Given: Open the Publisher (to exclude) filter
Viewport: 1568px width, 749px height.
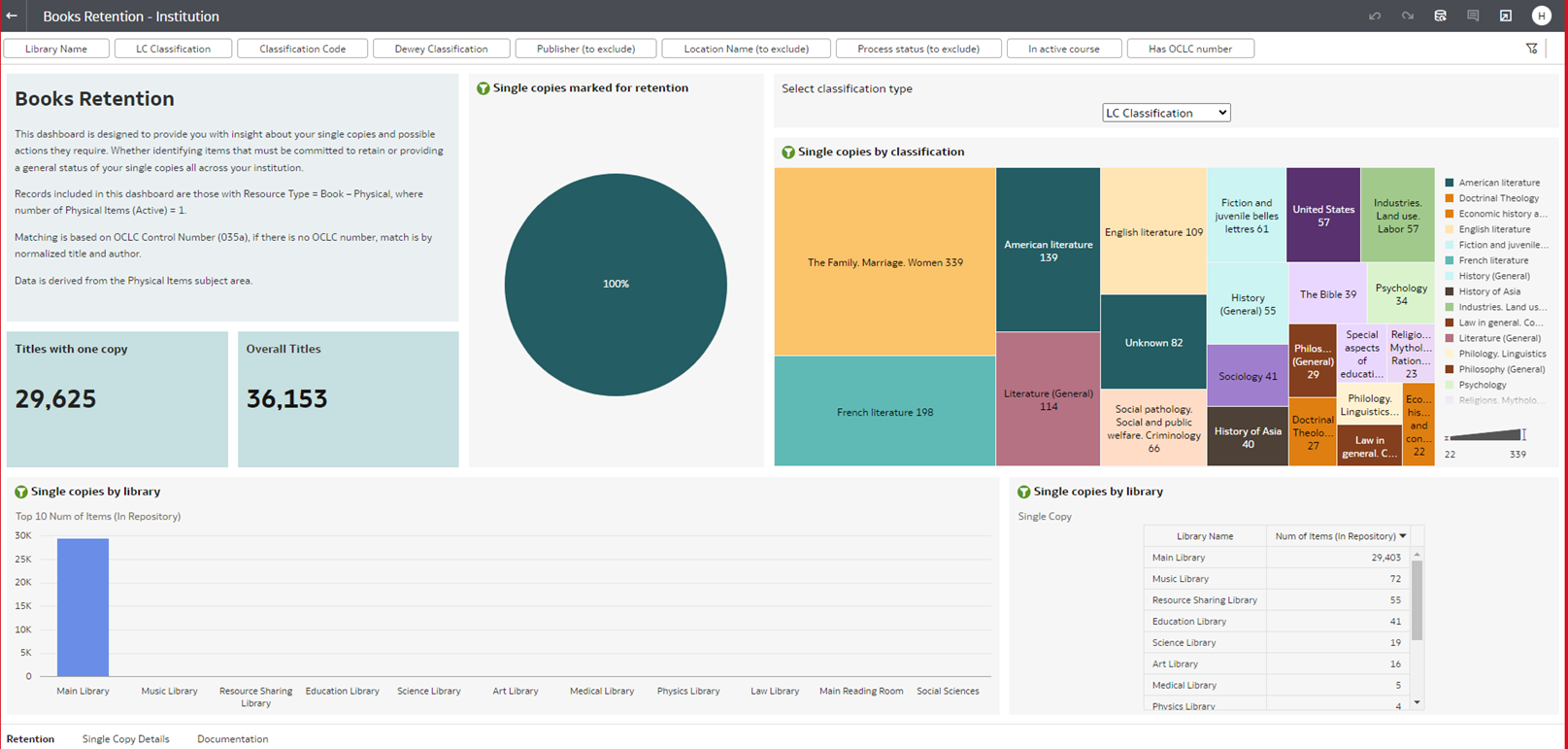Looking at the screenshot, I should pyautogui.click(x=585, y=49).
